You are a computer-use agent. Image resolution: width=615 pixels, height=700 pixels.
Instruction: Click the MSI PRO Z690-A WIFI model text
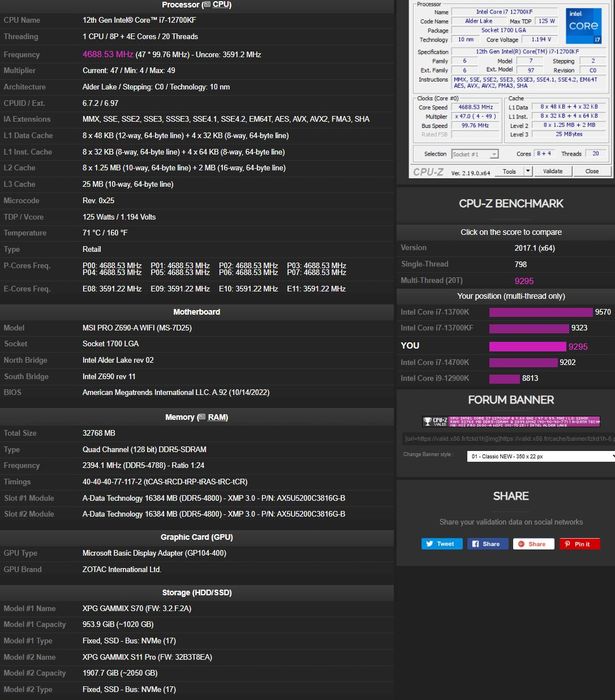point(137,328)
